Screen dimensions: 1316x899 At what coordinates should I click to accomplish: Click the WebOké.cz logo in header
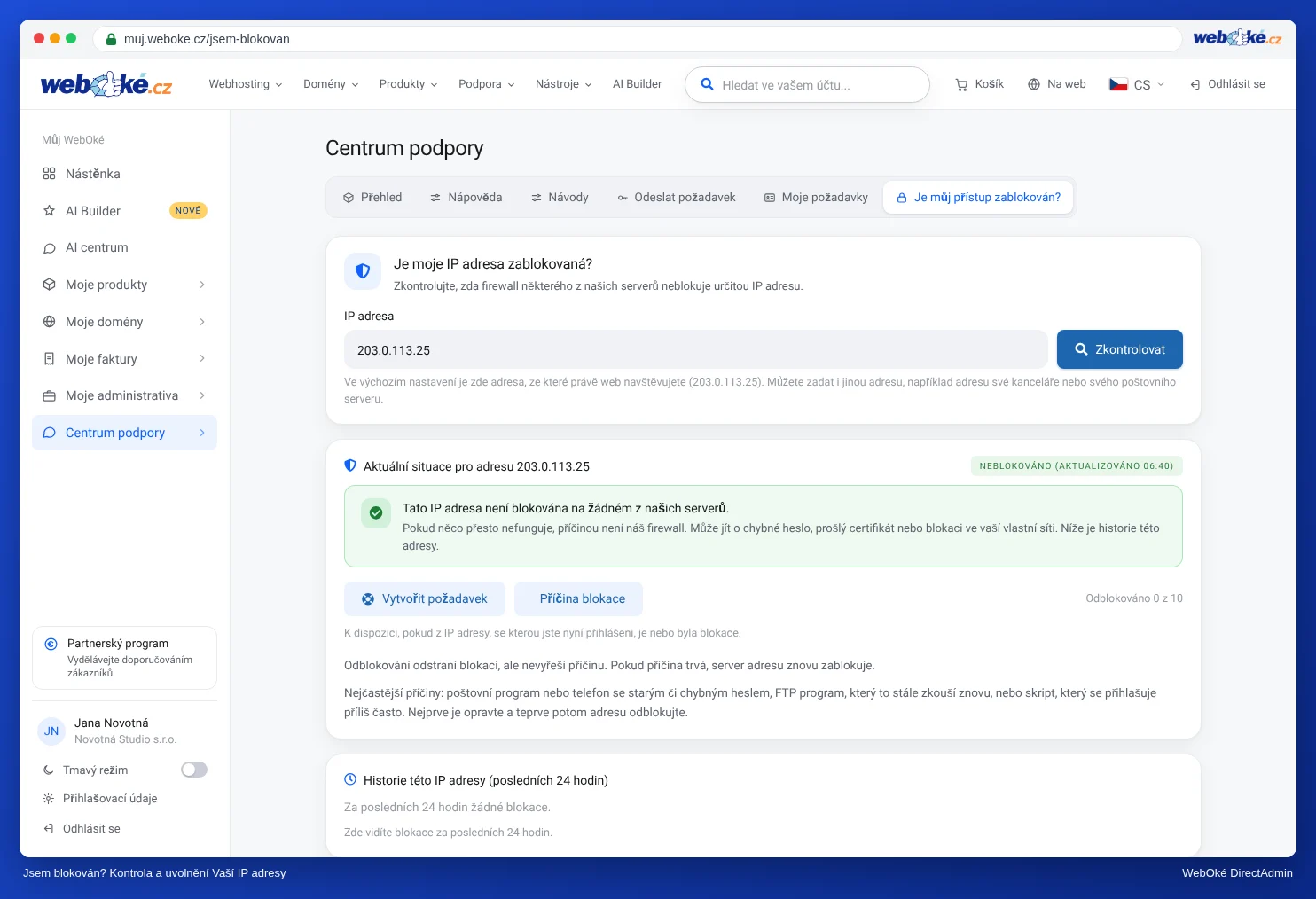(106, 84)
